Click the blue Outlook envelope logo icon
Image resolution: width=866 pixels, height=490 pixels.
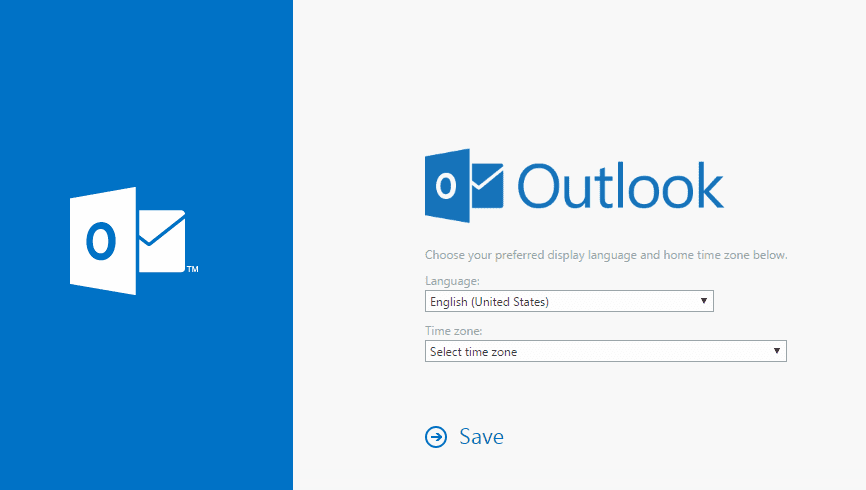(x=464, y=186)
